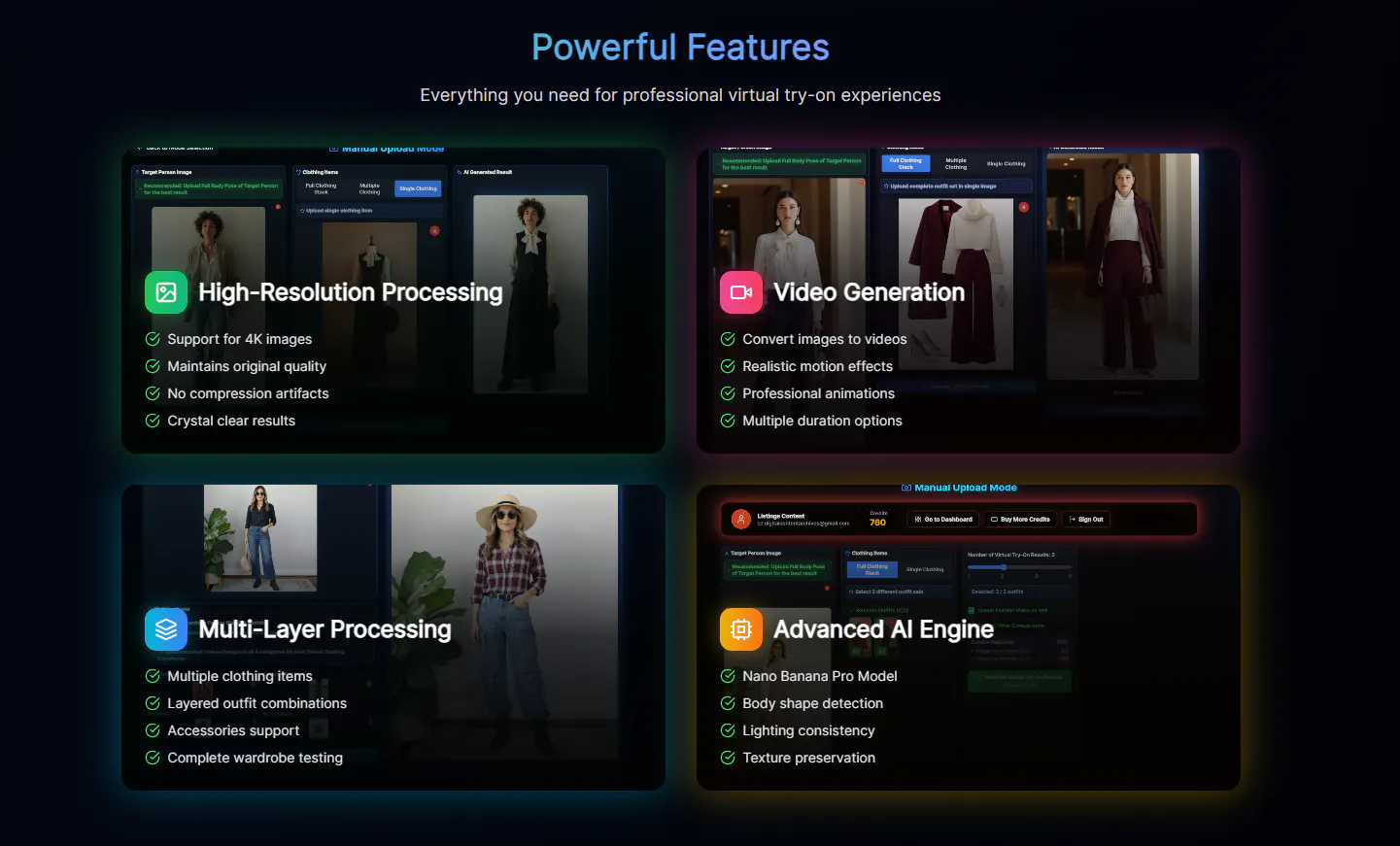Click the Sign Out button
The image size is (1400, 846).
pos(1086,520)
